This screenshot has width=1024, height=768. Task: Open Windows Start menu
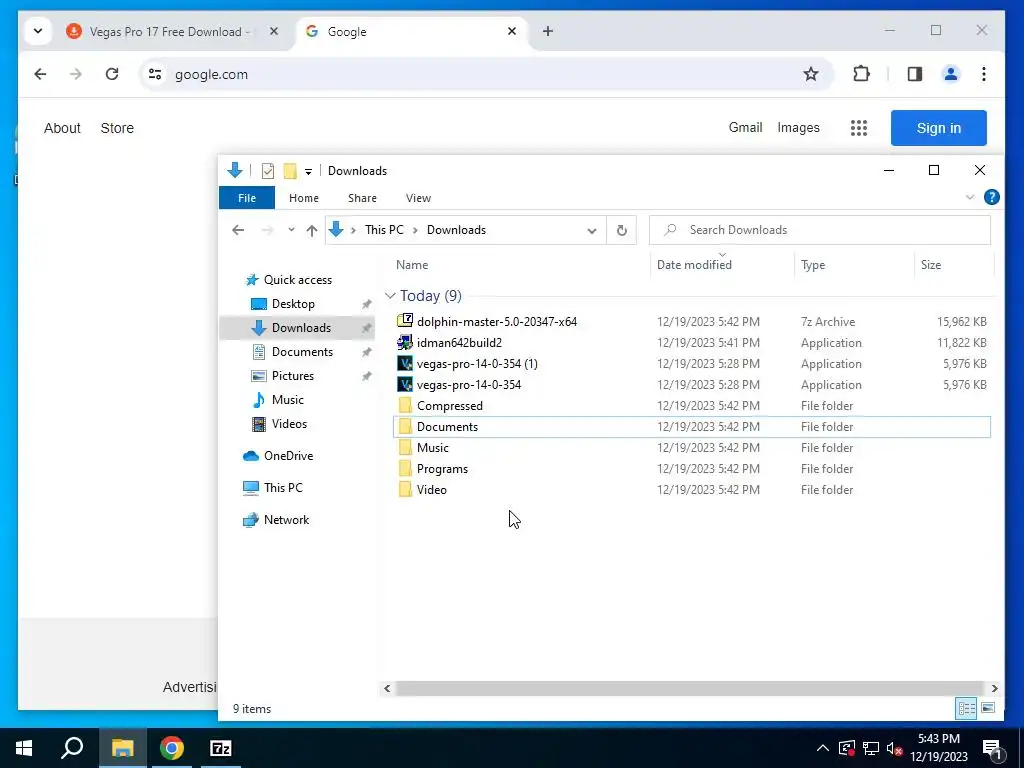click(24, 748)
